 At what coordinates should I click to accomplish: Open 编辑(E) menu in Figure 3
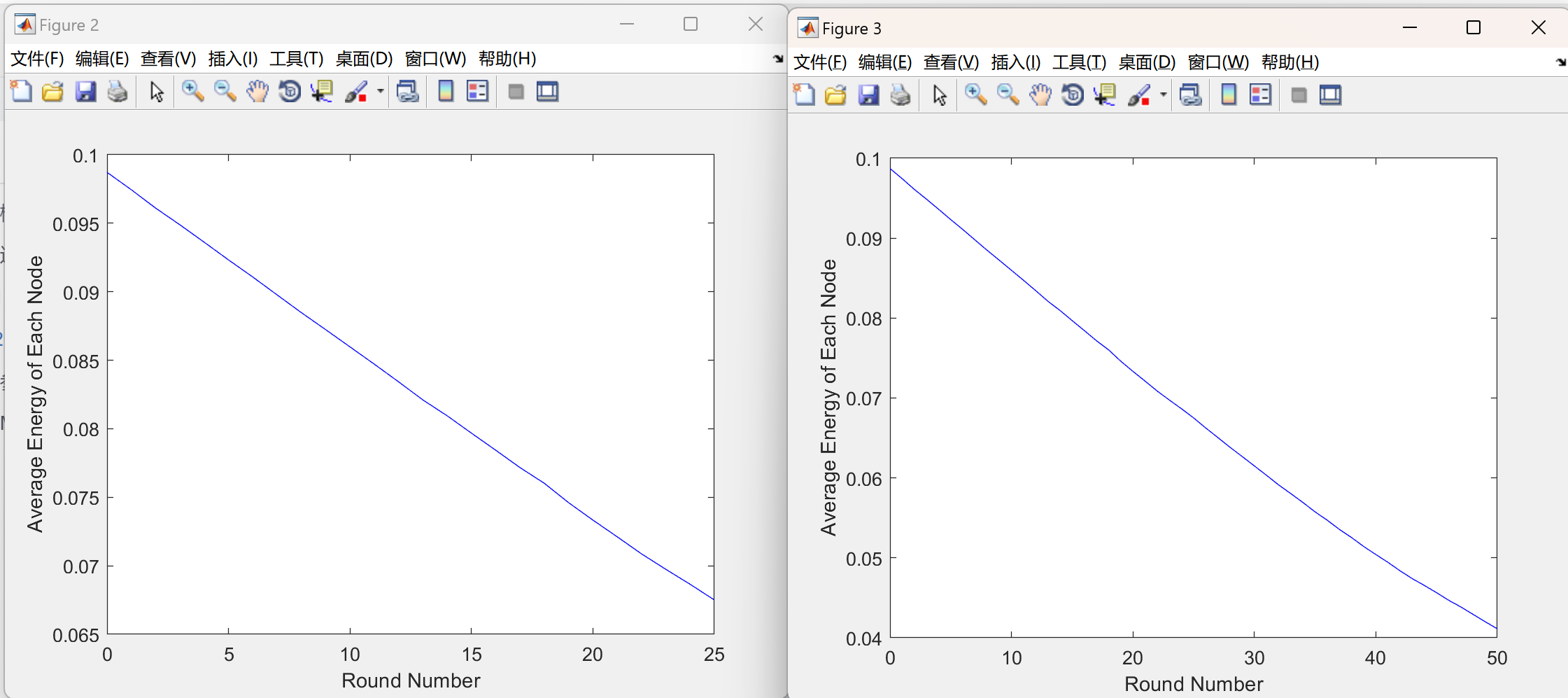pyautogui.click(x=885, y=62)
